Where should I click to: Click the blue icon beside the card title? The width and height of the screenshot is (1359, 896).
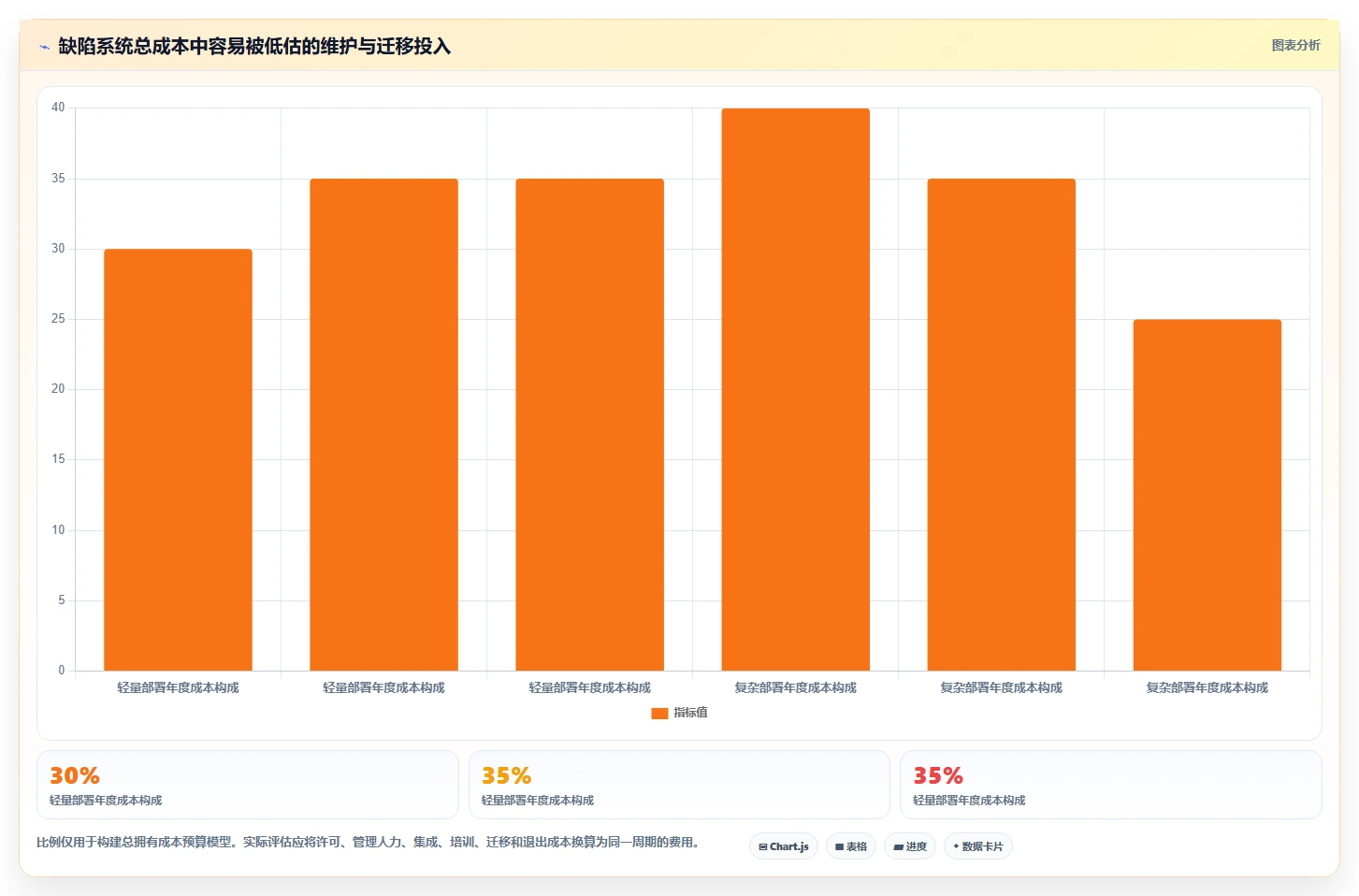(44, 47)
